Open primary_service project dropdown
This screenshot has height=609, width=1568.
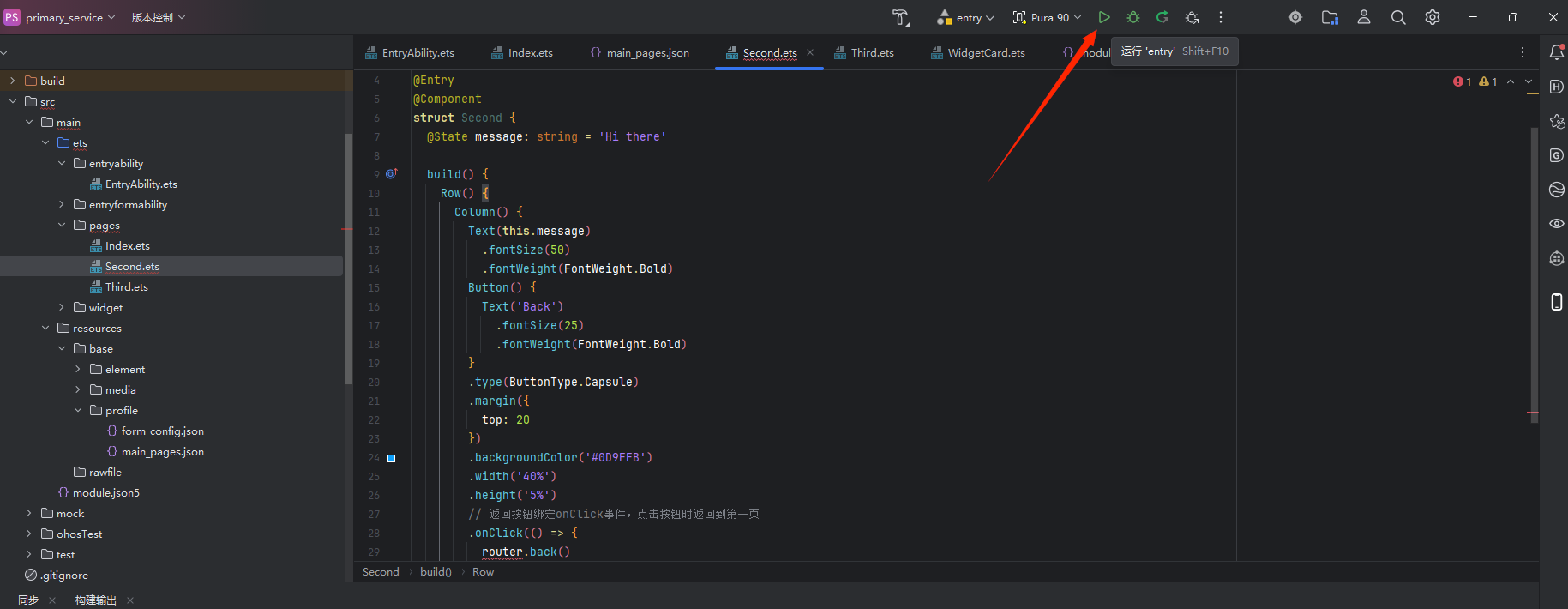pos(69,17)
